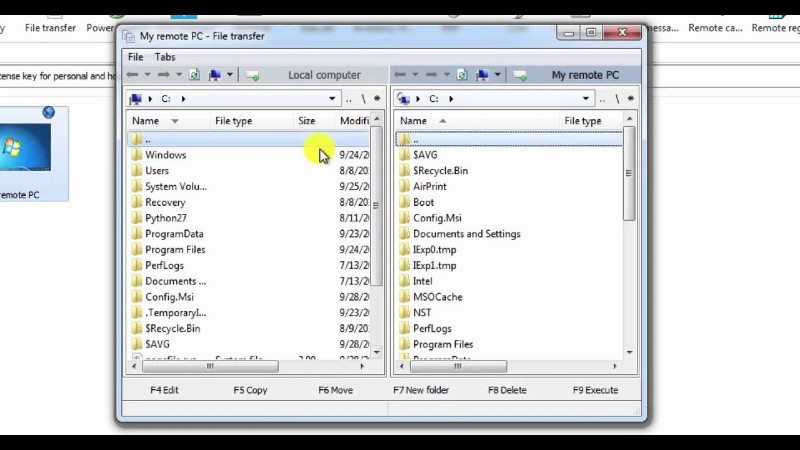Viewport: 800px width, 450px height.
Task: Click the remote PC thumbnail in main window
Action: 24,148
